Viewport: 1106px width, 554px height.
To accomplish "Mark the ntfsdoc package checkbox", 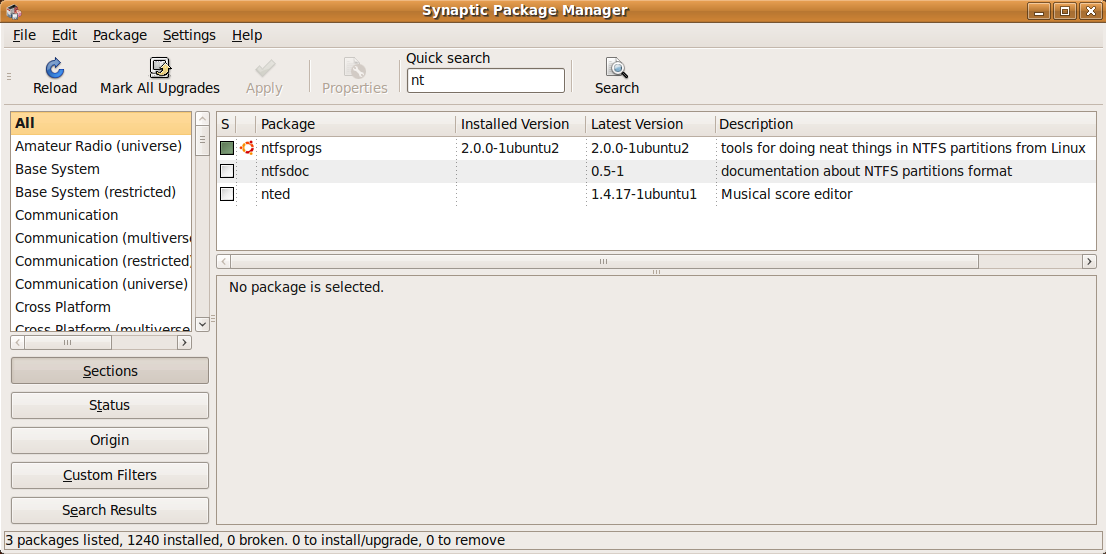I will click(x=226, y=171).
